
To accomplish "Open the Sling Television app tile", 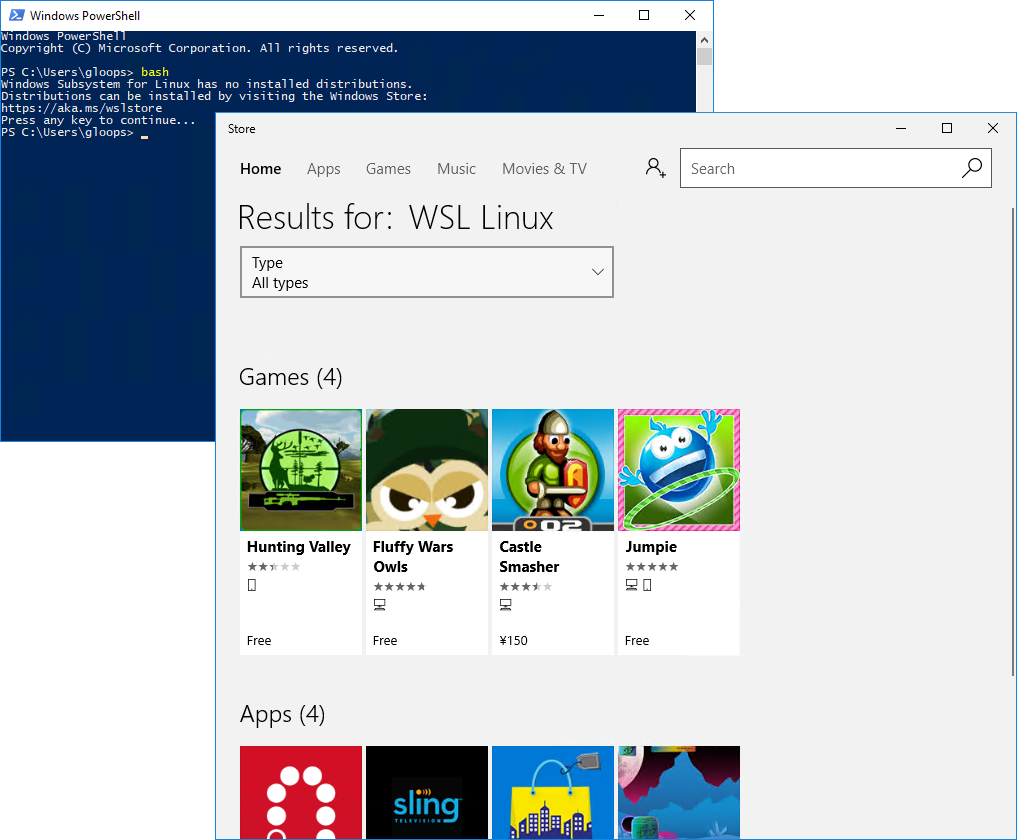I will point(427,793).
